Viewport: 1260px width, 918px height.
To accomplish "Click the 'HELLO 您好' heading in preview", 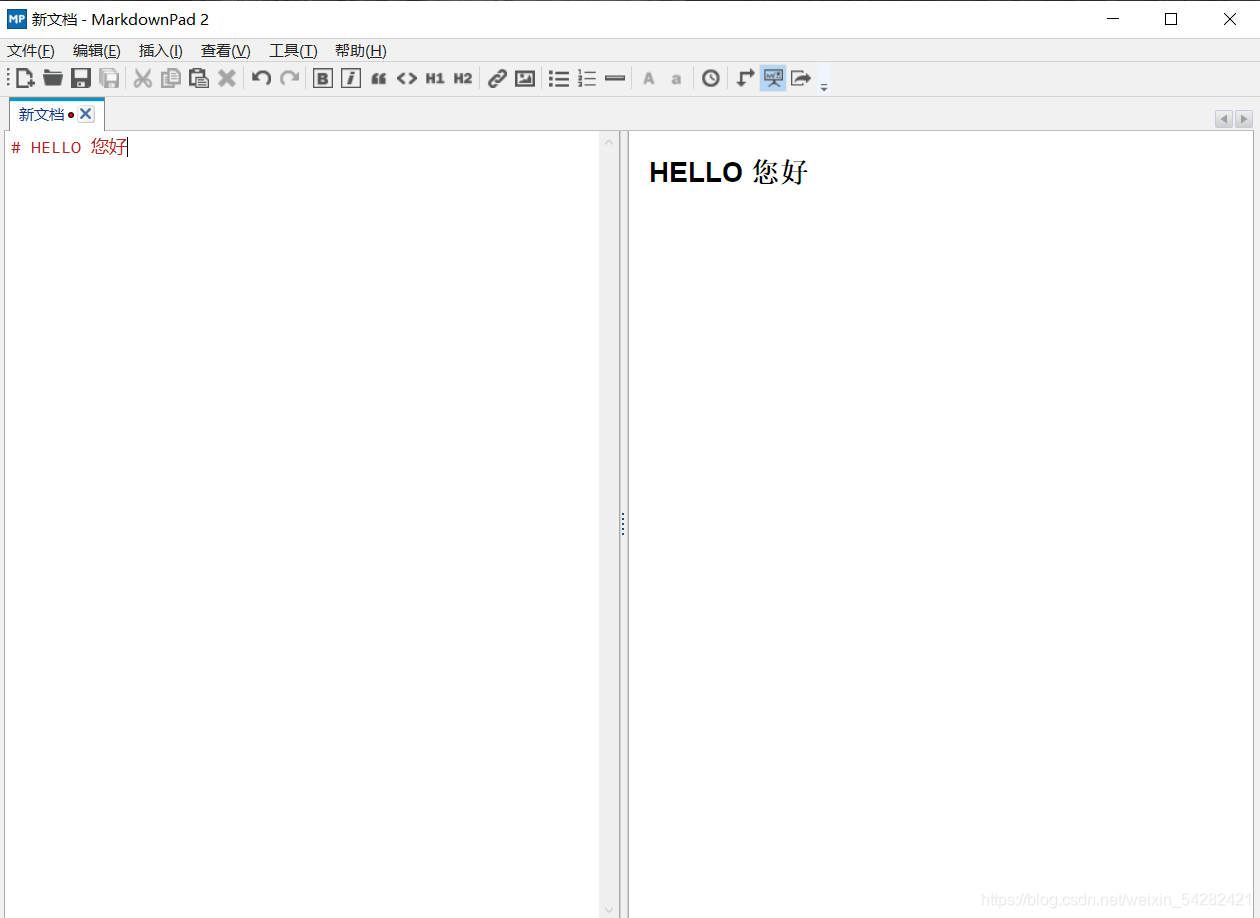I will coord(728,172).
